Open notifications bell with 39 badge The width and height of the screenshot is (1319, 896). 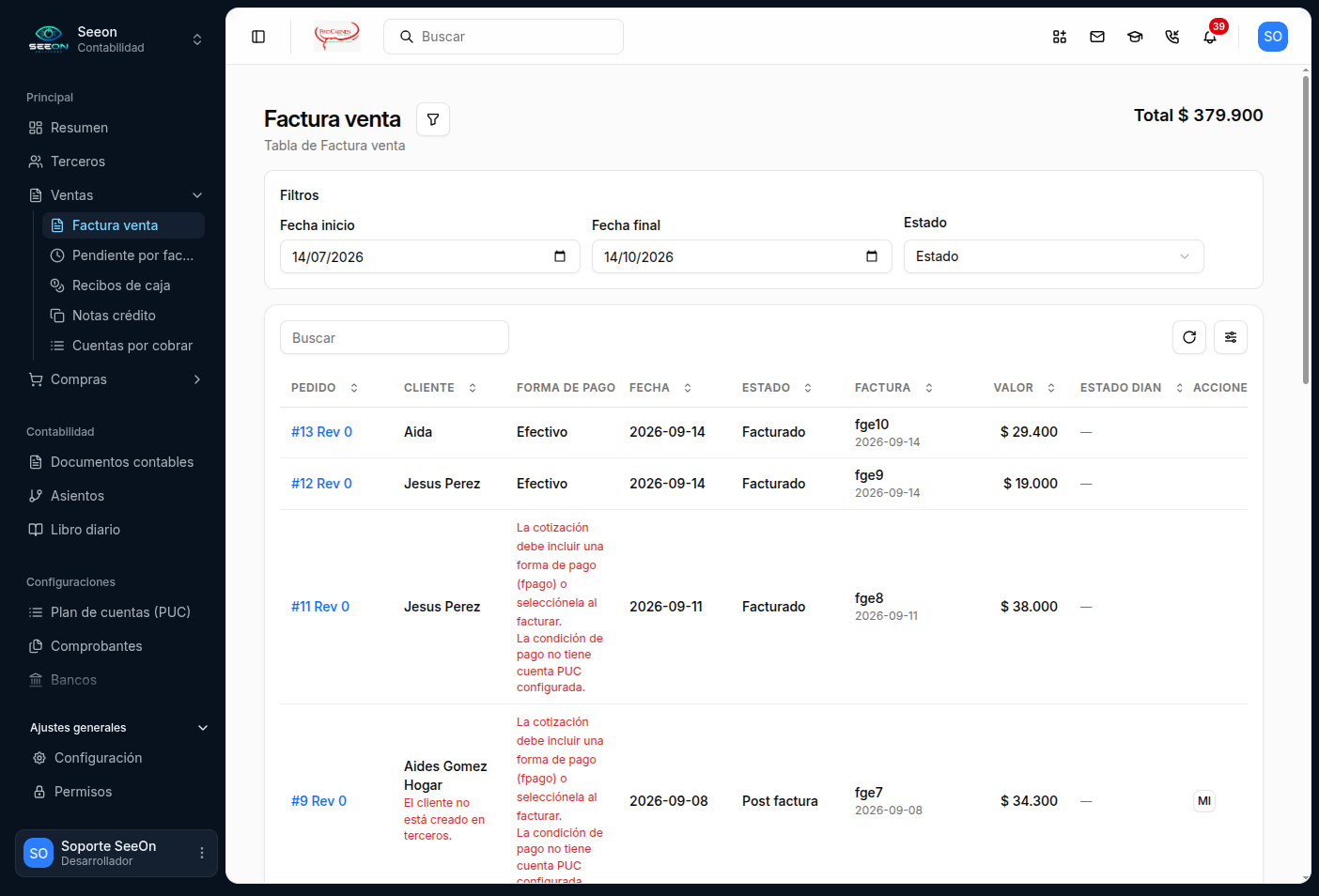(x=1210, y=37)
